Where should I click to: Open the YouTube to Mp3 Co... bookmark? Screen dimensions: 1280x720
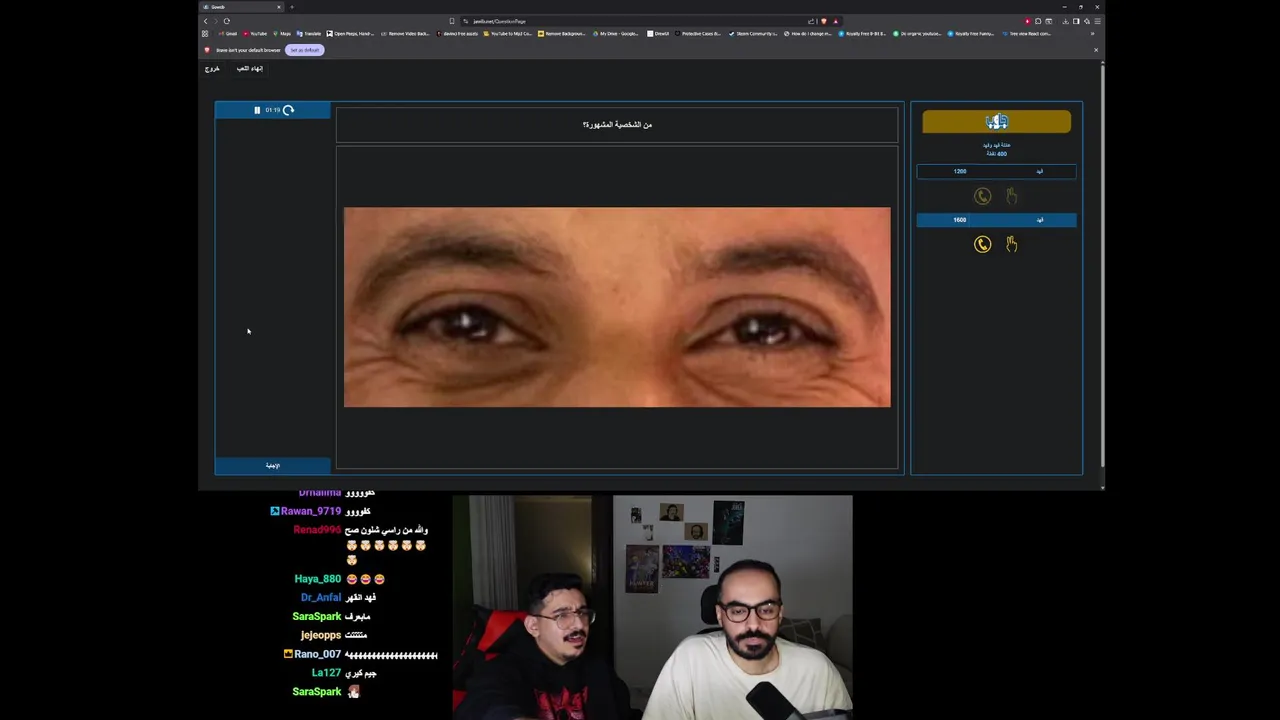(508, 34)
